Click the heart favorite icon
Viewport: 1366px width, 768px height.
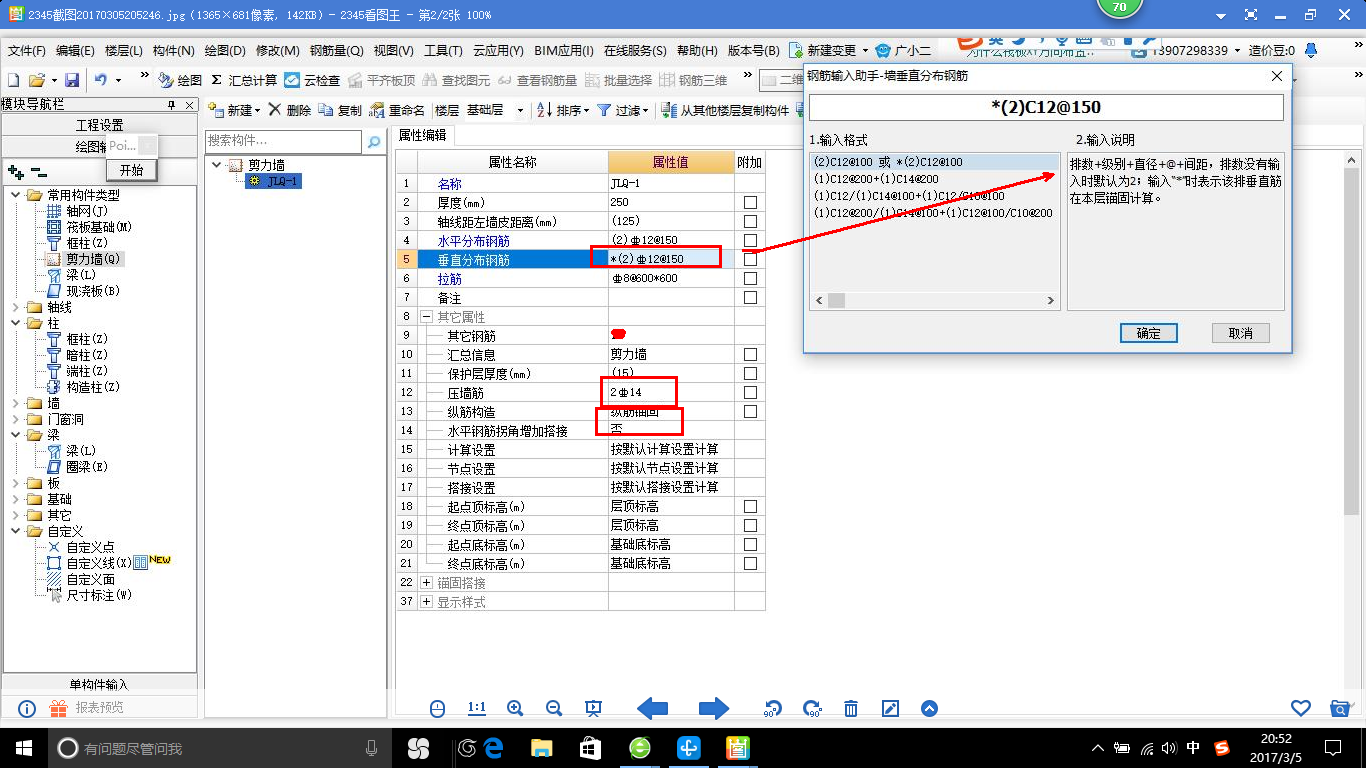(1300, 708)
